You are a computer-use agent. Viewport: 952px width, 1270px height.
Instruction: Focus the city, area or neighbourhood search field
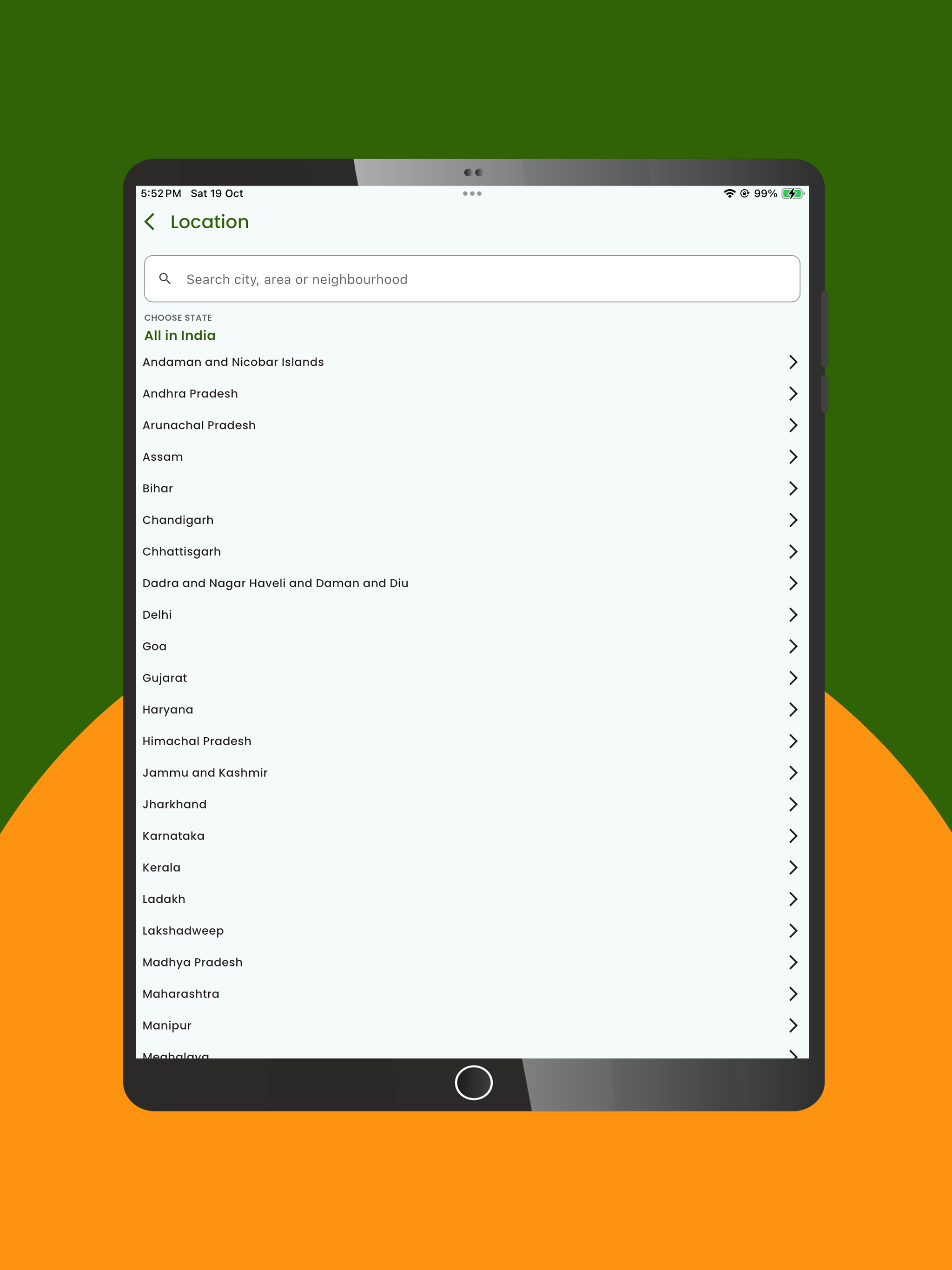point(472,278)
